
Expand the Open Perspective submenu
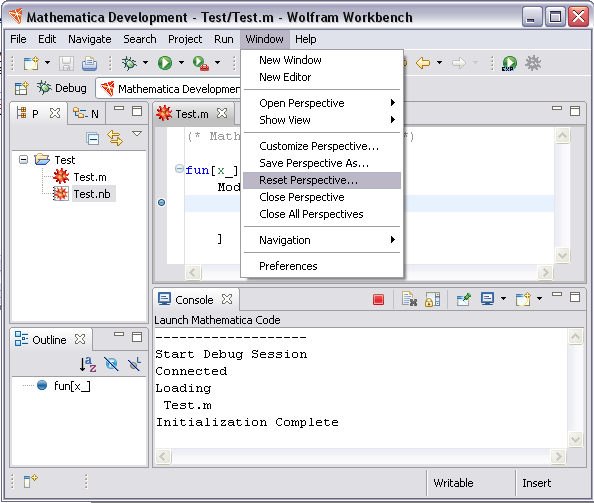(322, 103)
